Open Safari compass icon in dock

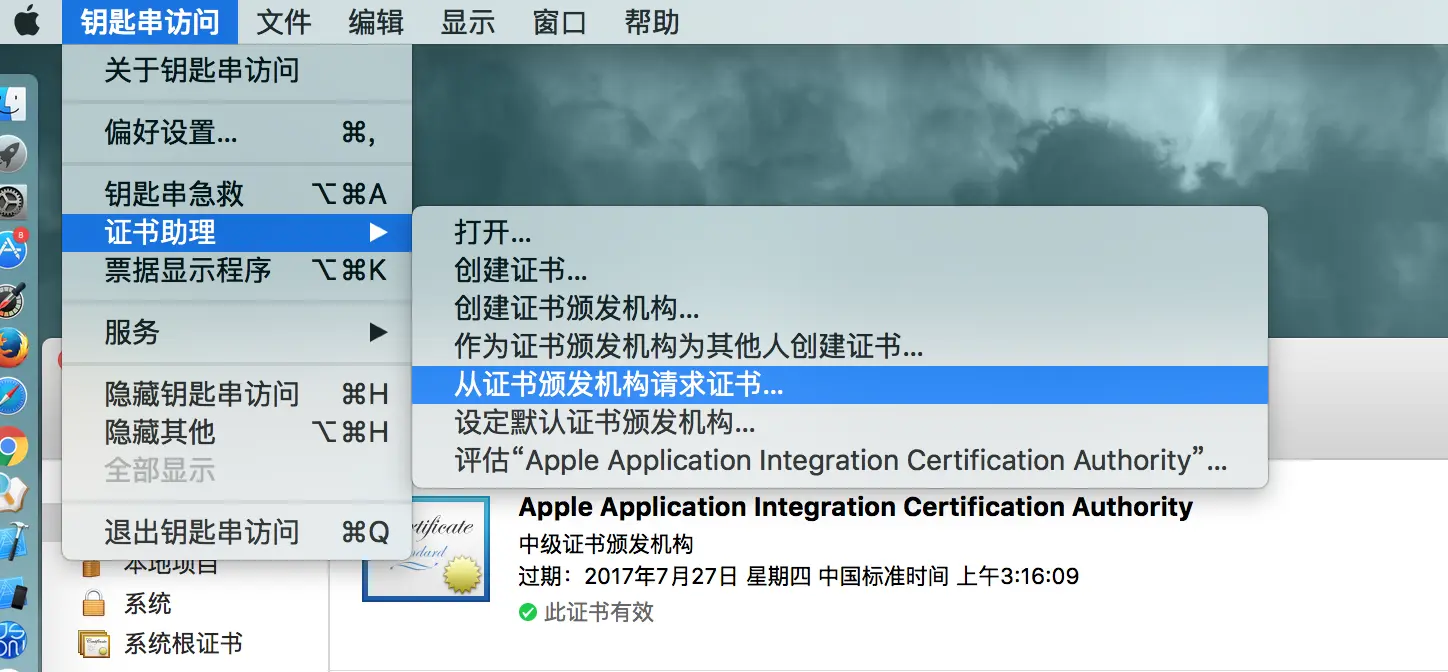12,397
